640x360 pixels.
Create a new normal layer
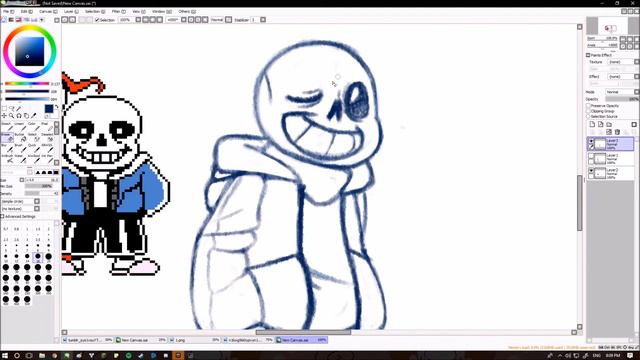coord(592,124)
